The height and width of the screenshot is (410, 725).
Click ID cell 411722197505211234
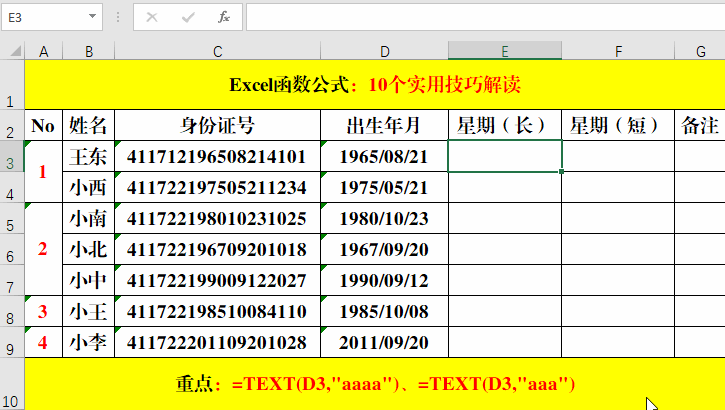tap(217, 187)
